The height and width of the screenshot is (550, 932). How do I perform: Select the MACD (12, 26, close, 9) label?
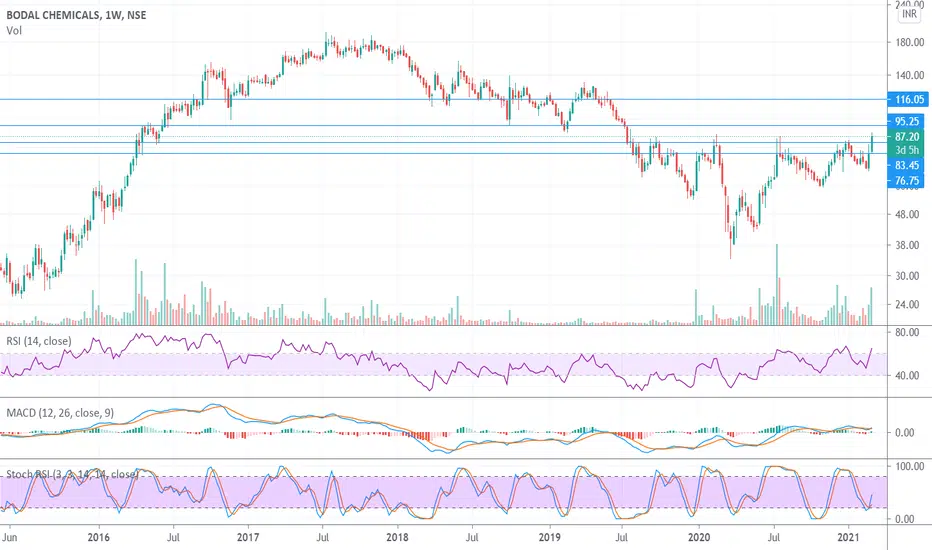(x=59, y=413)
